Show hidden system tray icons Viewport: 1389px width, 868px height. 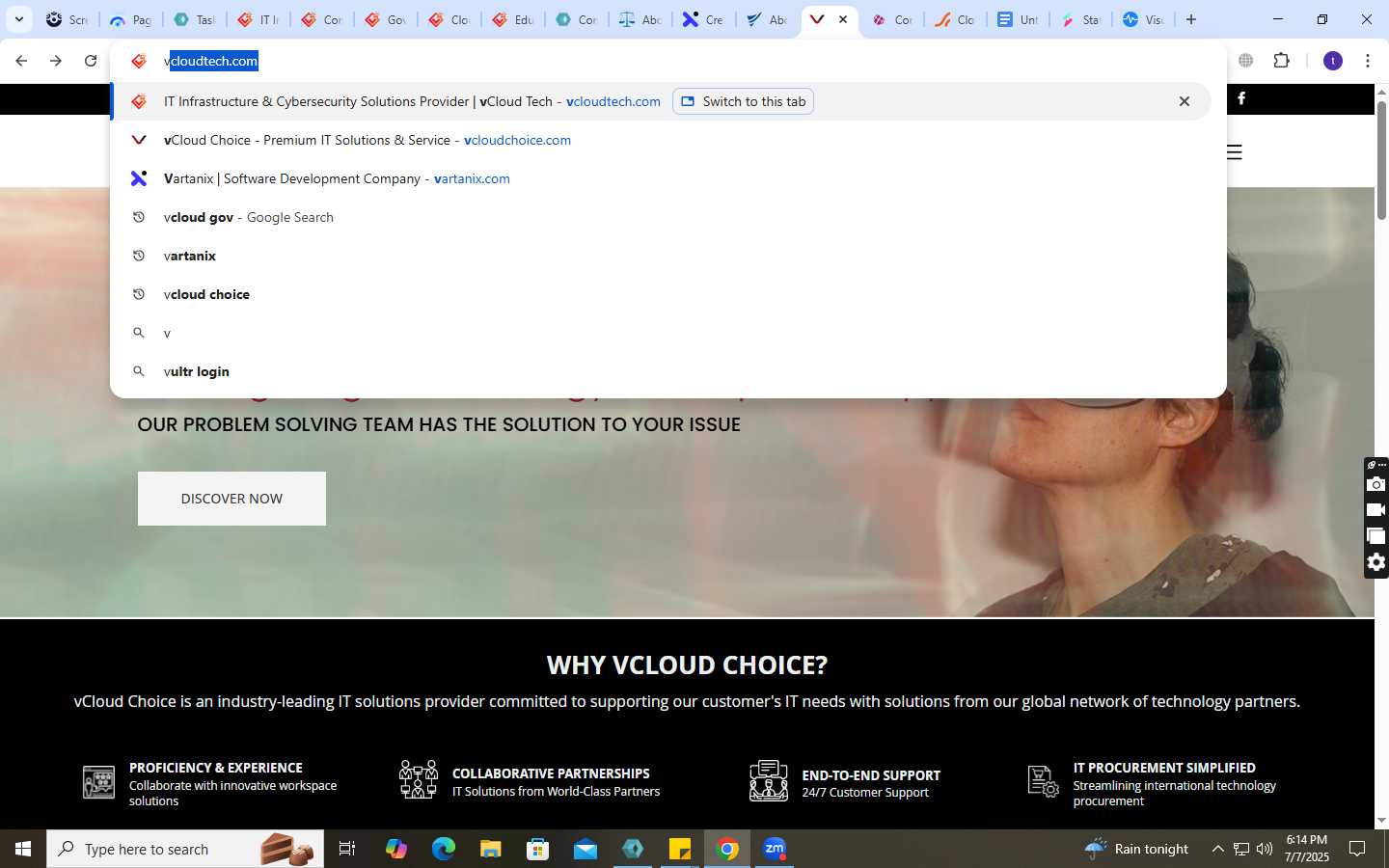pos(1217,849)
